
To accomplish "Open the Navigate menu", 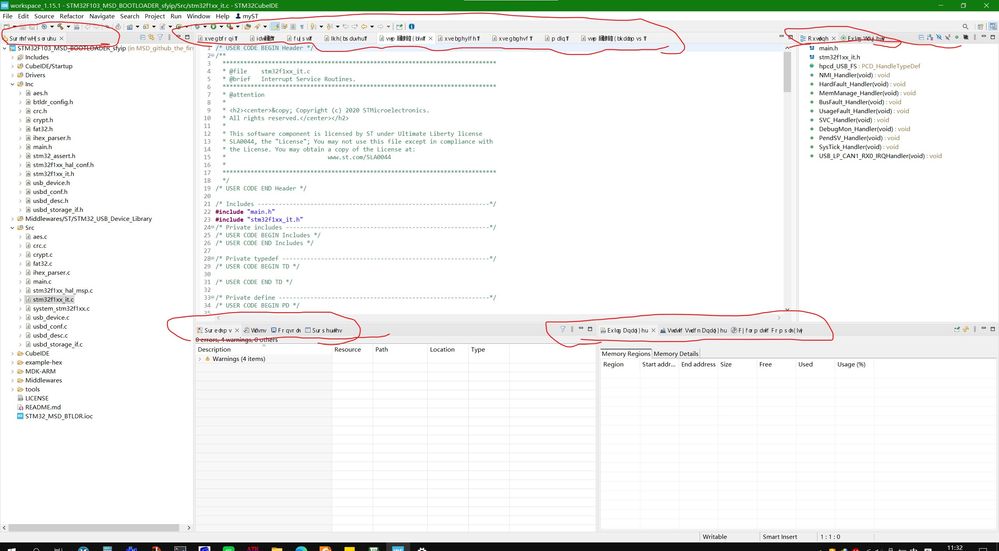I will click(102, 16).
